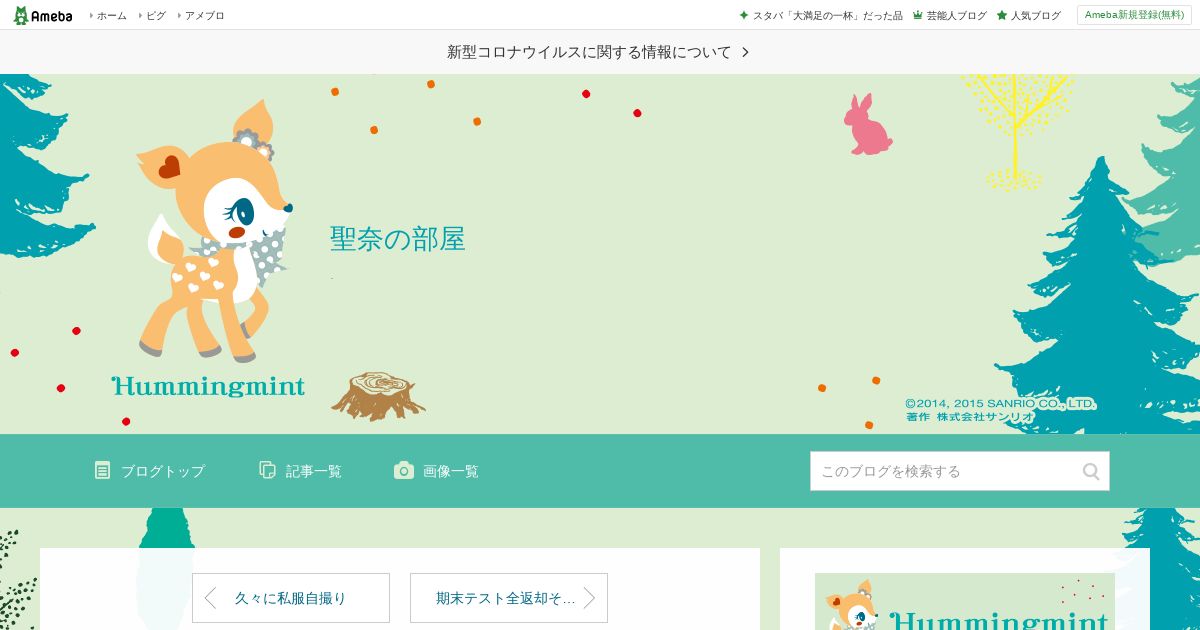This screenshot has height=630, width=1200.
Task: Go to ブログトップ tab
Action: click(163, 471)
